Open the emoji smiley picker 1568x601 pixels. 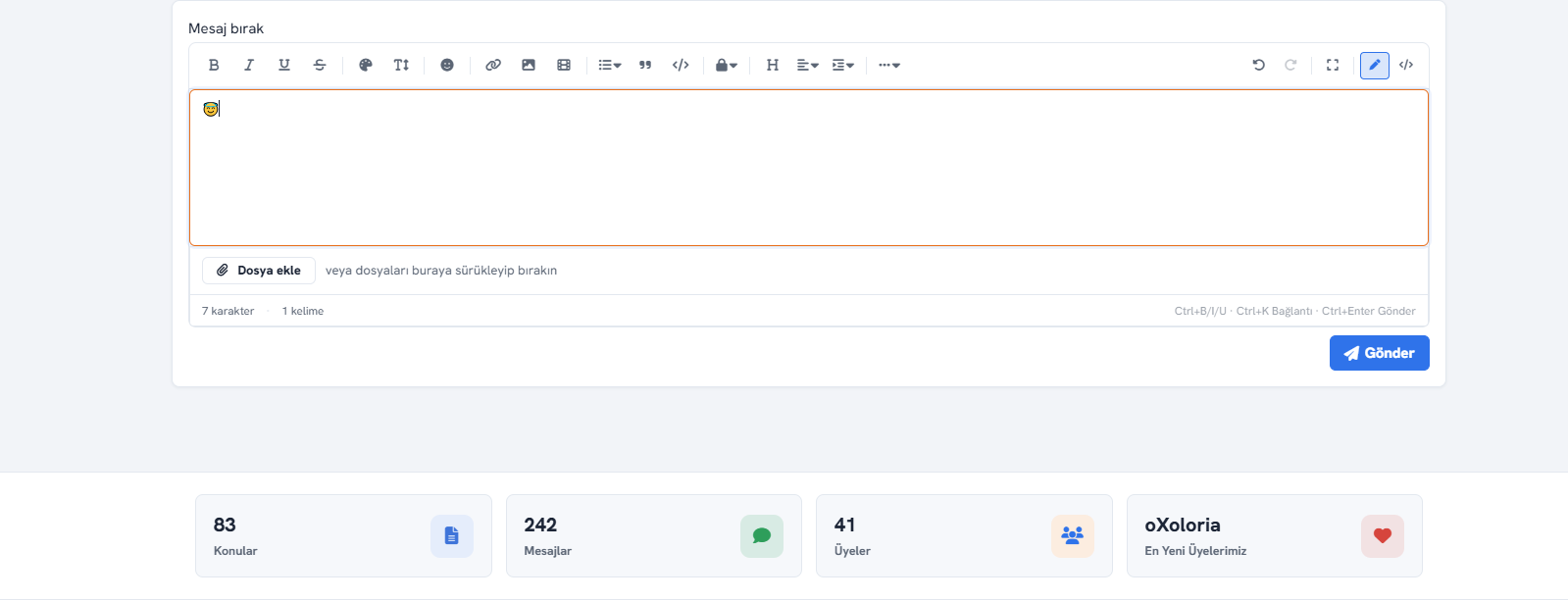pyautogui.click(x=447, y=65)
